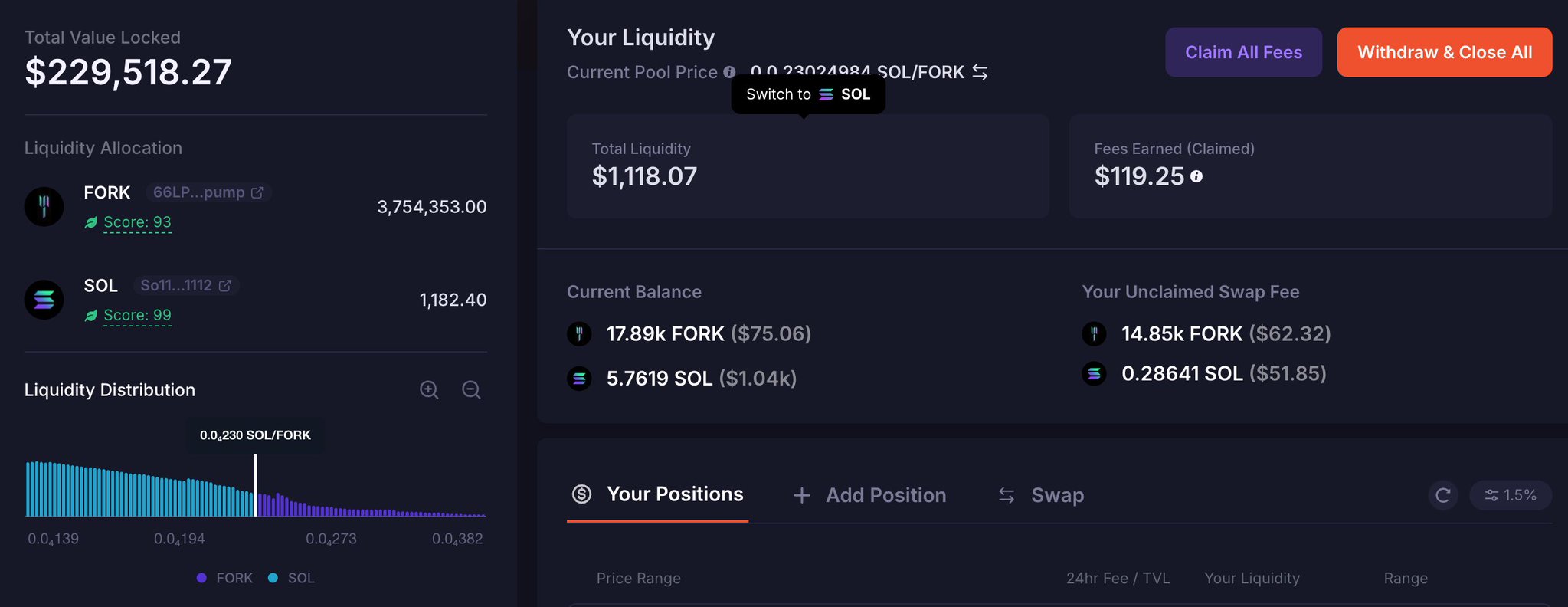The height and width of the screenshot is (607, 1568).
Task: Switch to the Your Positions tab
Action: coord(658,494)
